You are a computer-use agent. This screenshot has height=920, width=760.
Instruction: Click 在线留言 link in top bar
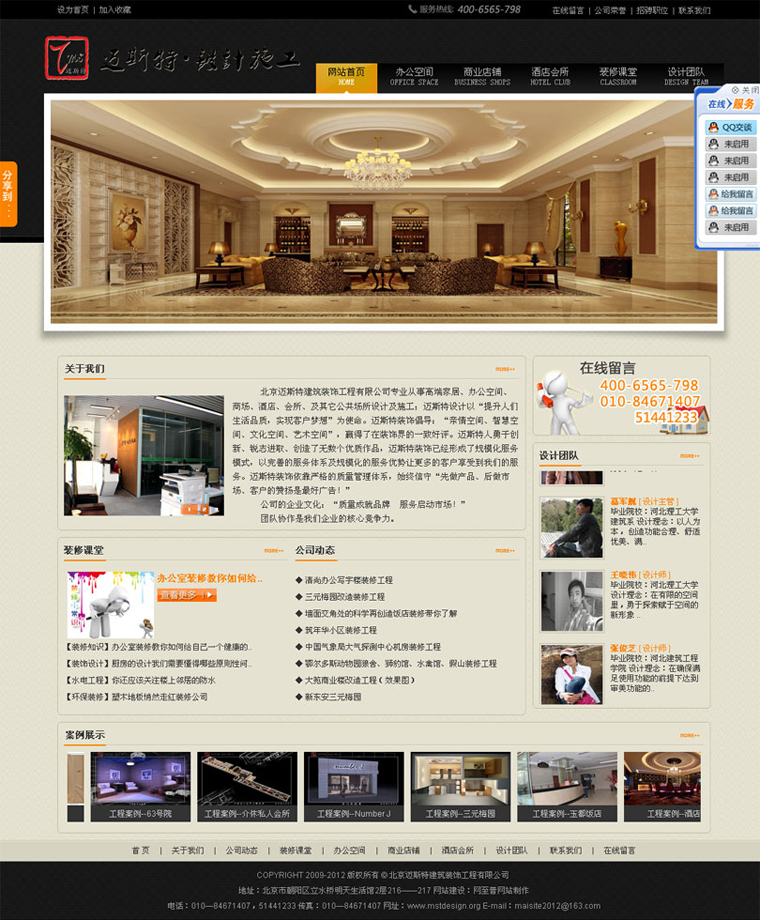click(568, 10)
